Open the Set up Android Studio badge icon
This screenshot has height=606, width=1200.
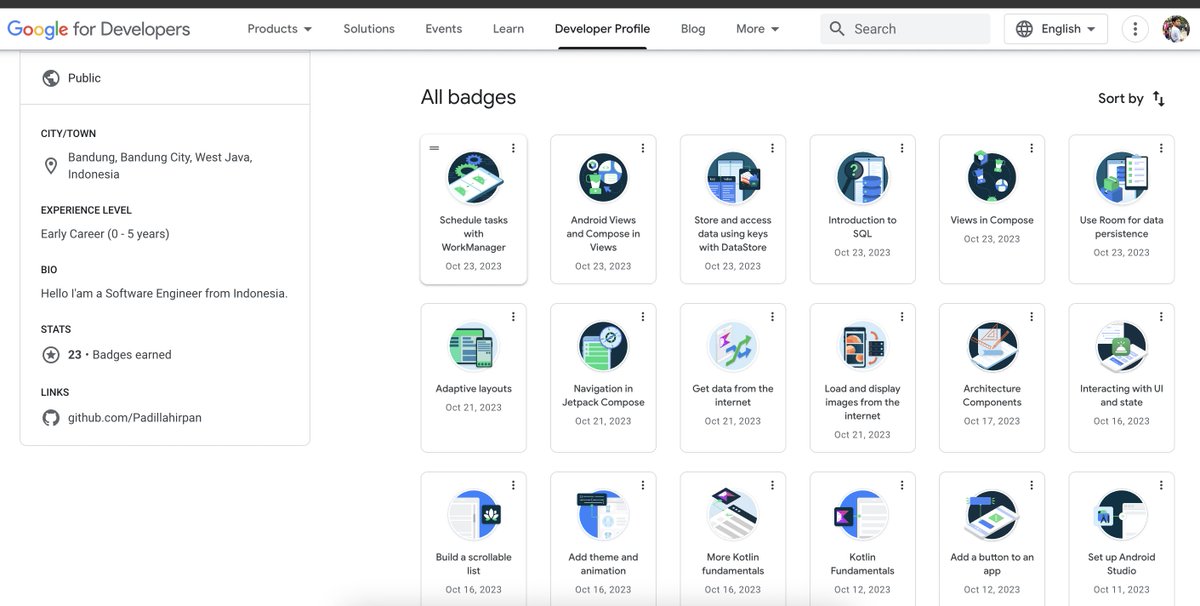coord(1121,516)
